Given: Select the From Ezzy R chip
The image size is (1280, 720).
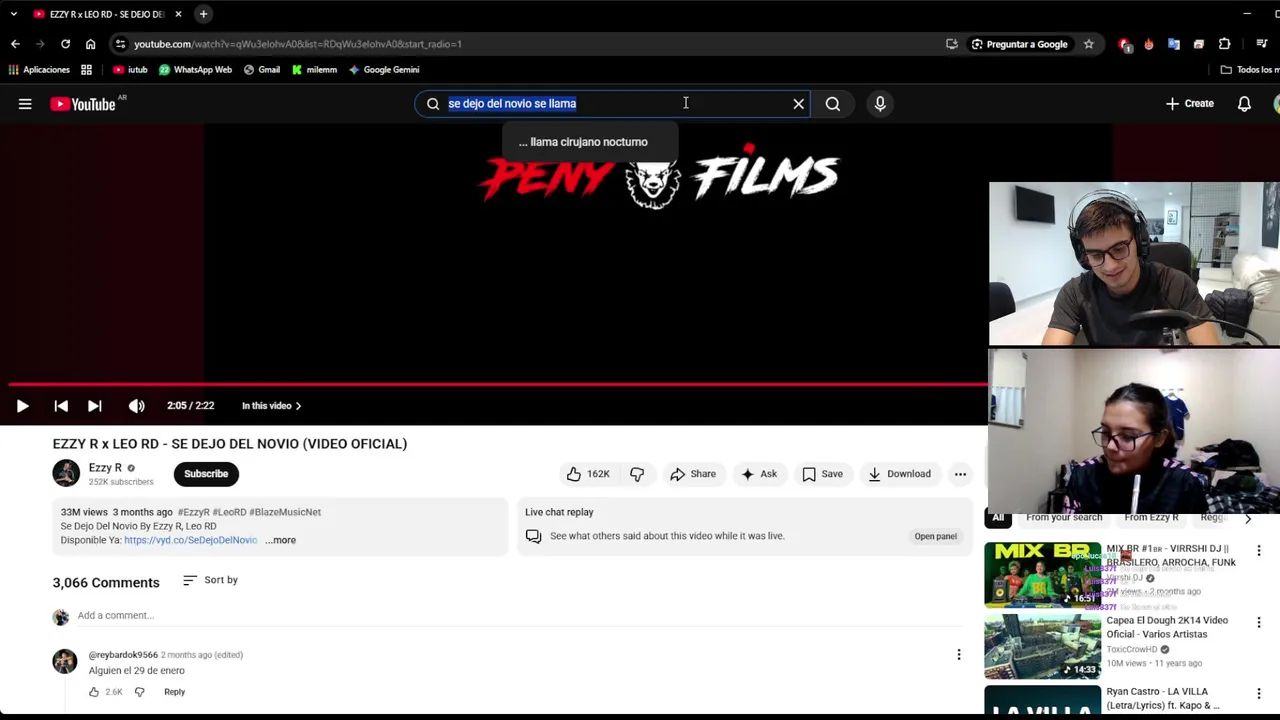Looking at the screenshot, I should point(1151,518).
